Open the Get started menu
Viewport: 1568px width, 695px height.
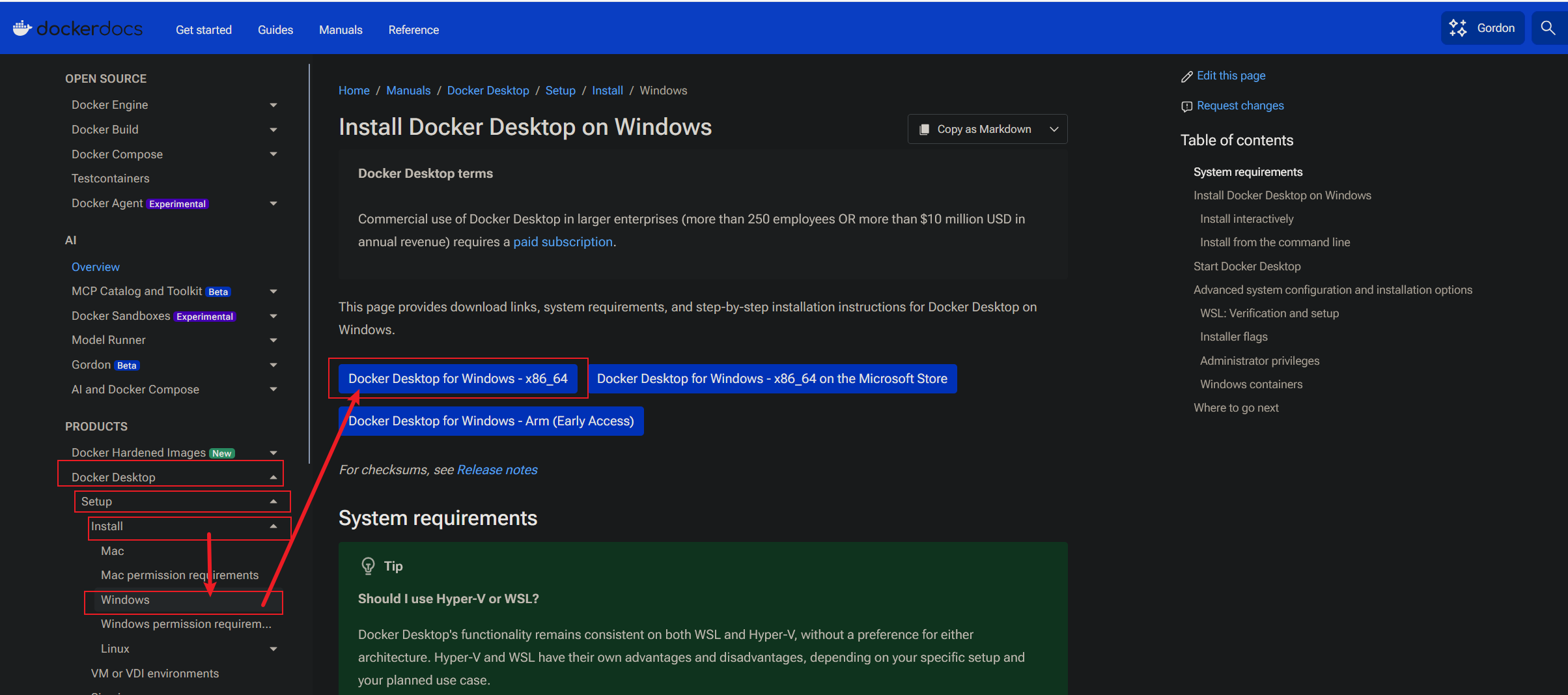point(204,30)
